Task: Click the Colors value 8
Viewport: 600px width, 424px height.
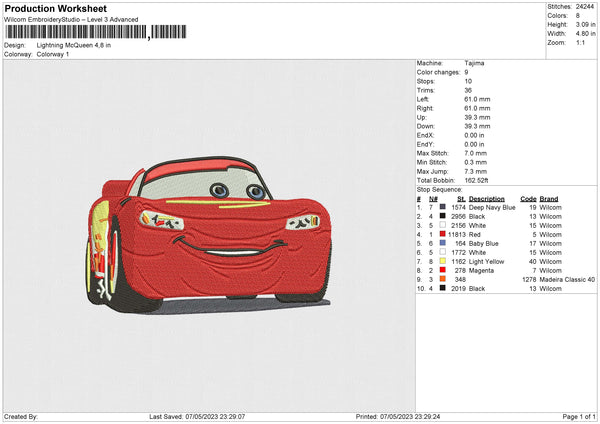Action: pos(578,16)
